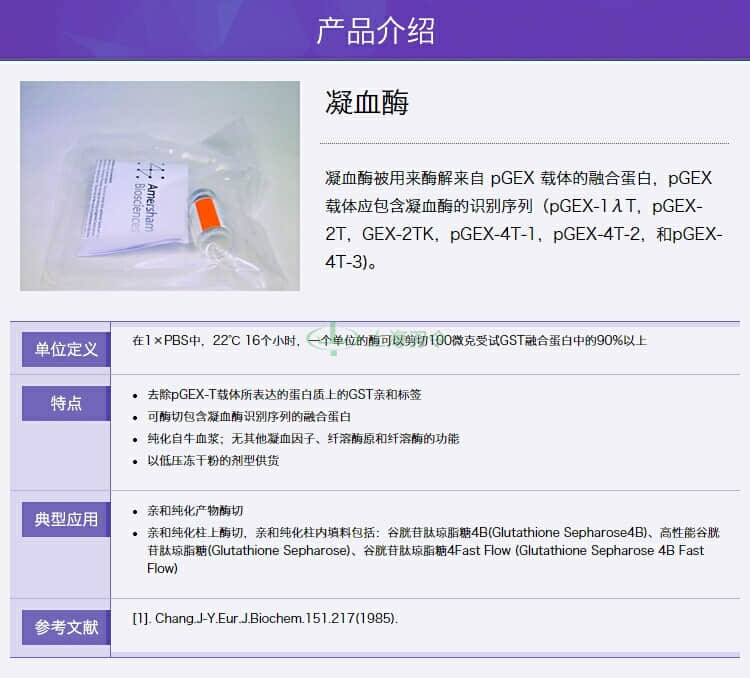The width and height of the screenshot is (750, 678).
Task: Select the 特点 section label
Action: (66, 403)
